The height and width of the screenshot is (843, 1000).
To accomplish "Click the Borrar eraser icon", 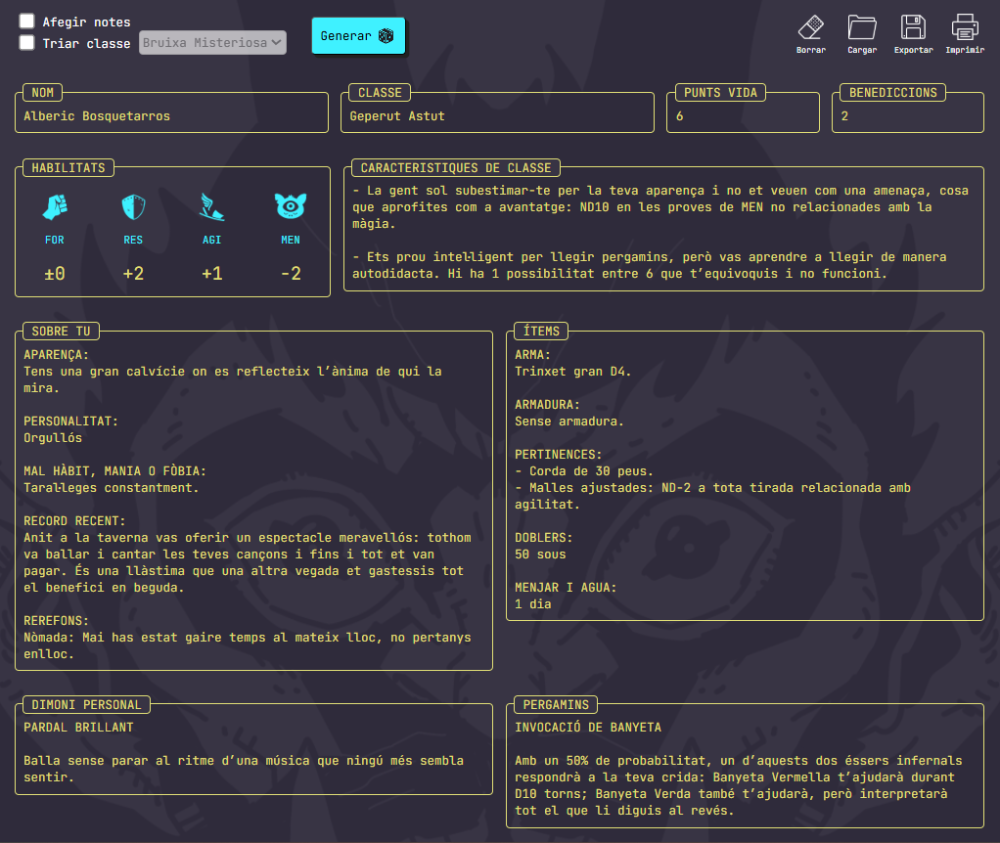I will coord(811,27).
